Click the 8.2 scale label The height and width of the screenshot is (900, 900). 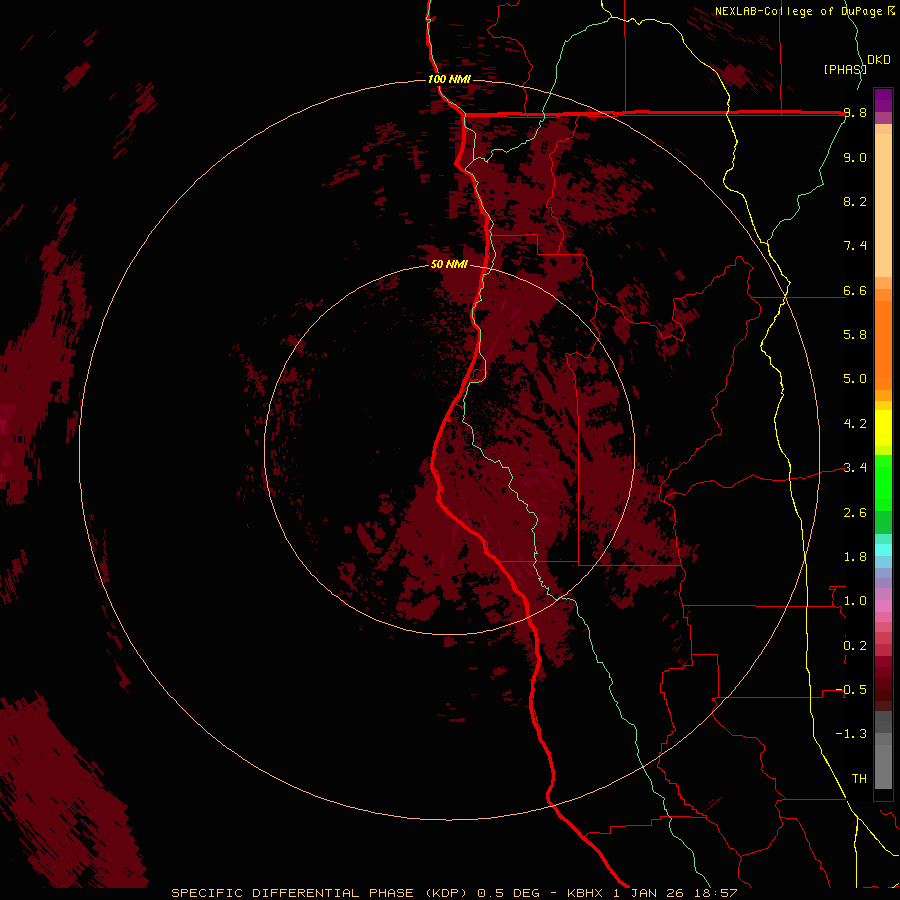[x=855, y=201]
